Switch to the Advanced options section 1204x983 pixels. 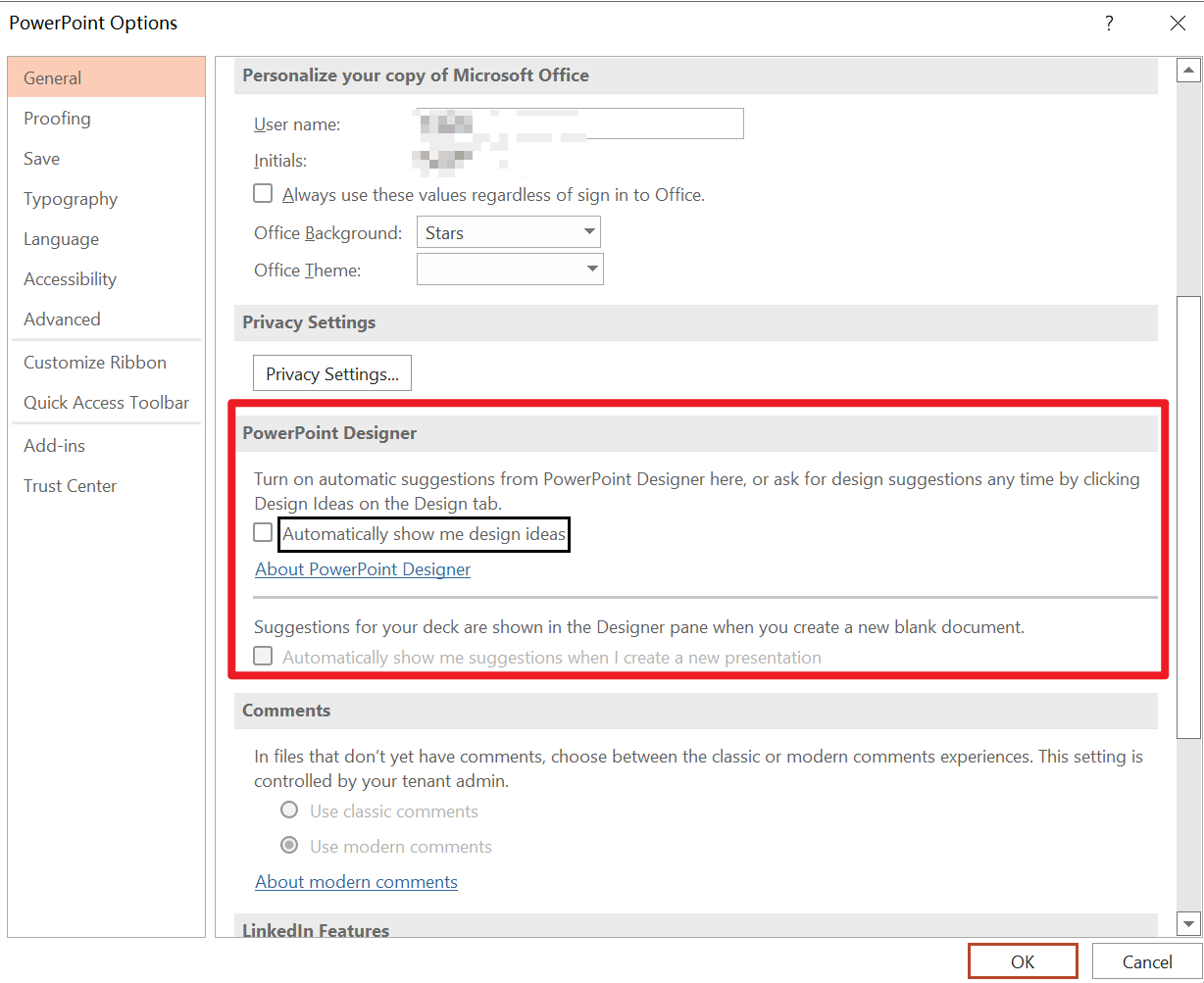[x=62, y=319]
